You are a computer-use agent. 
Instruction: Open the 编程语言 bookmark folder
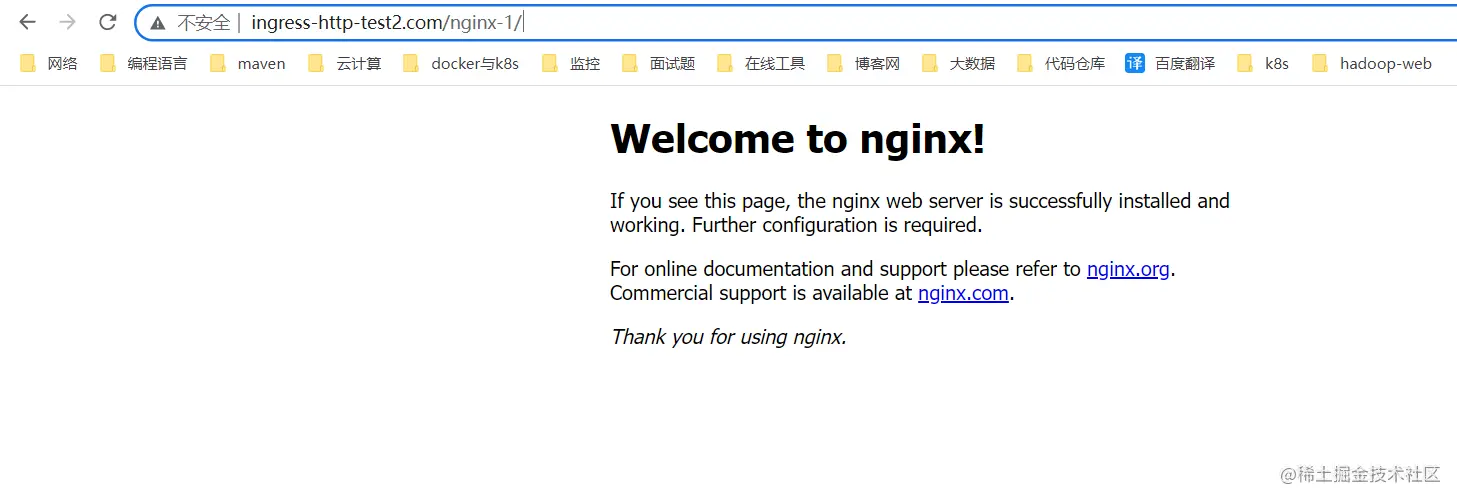143,64
